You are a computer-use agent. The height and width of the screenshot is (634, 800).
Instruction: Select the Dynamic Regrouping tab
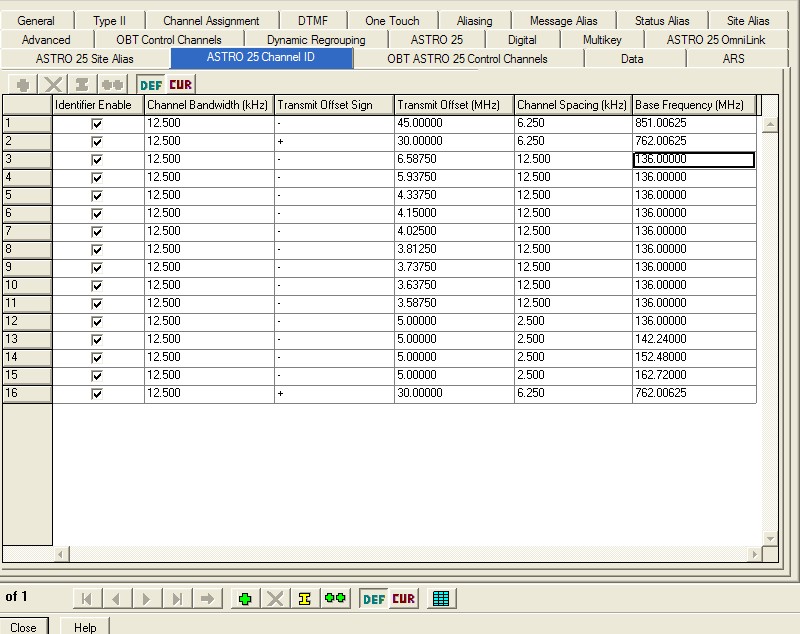316,40
